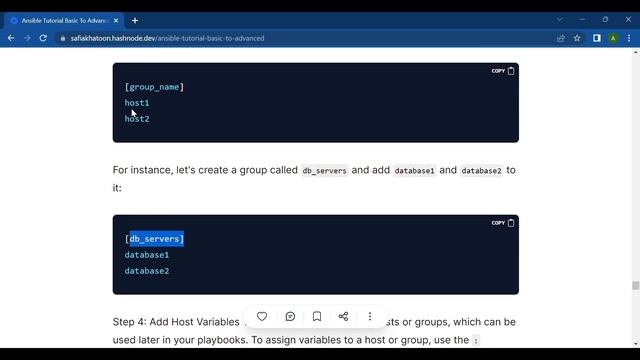Open the browser side panel
640x360 pixels.
pos(597,38)
